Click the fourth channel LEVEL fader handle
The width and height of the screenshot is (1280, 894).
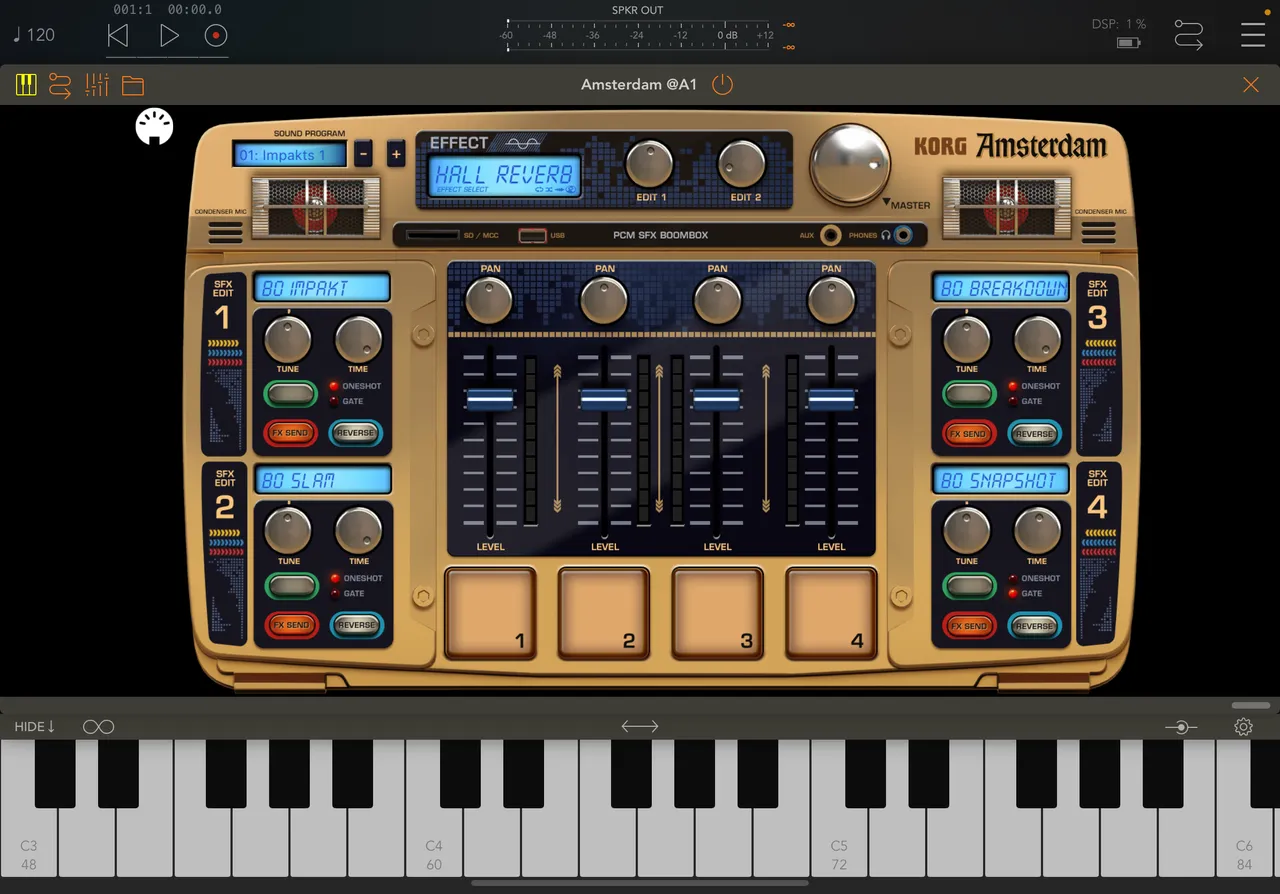pyautogui.click(x=832, y=400)
